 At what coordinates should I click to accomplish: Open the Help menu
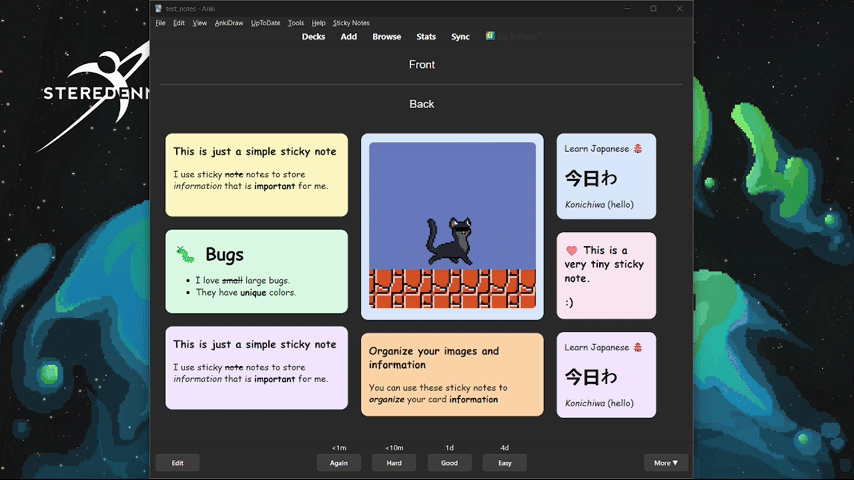(x=318, y=23)
